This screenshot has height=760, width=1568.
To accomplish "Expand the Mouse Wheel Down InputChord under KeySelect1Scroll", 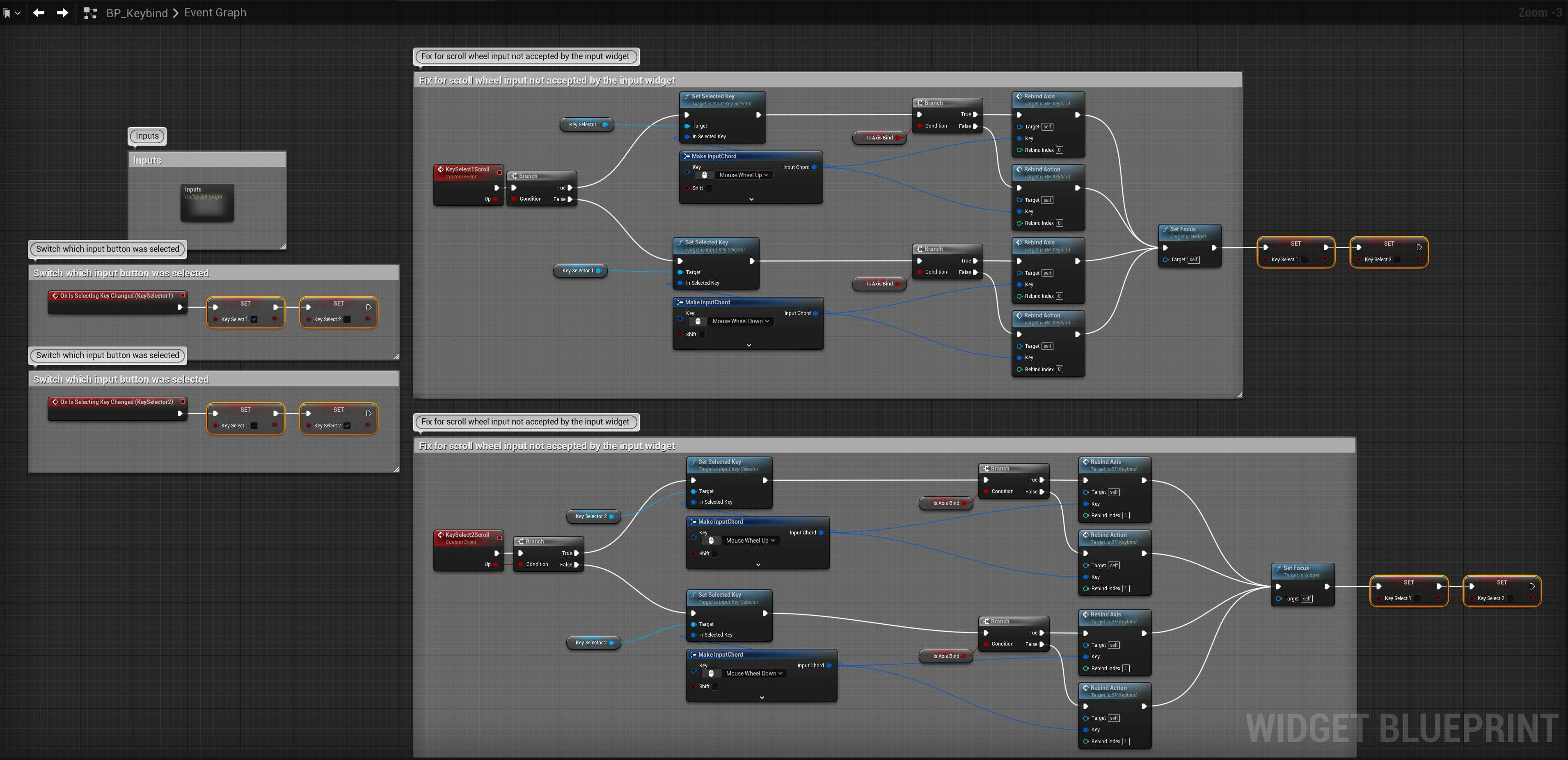I will (x=749, y=345).
